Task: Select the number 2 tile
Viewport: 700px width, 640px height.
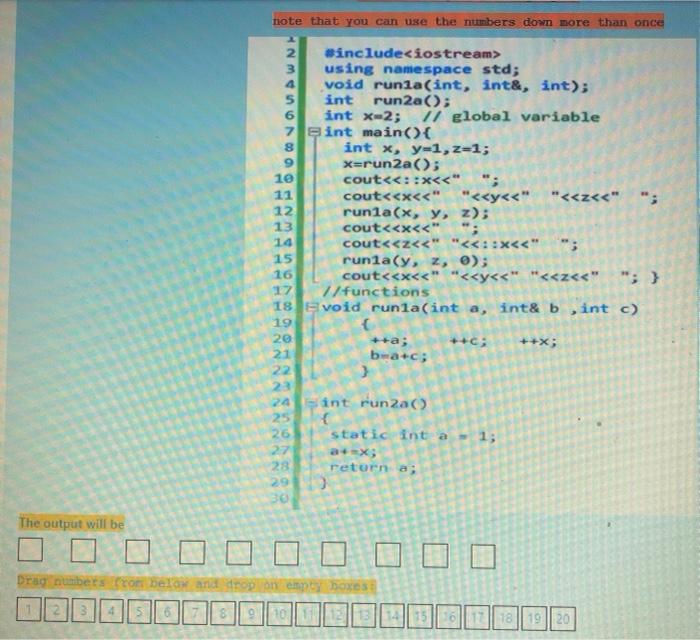Action: (x=56, y=611)
